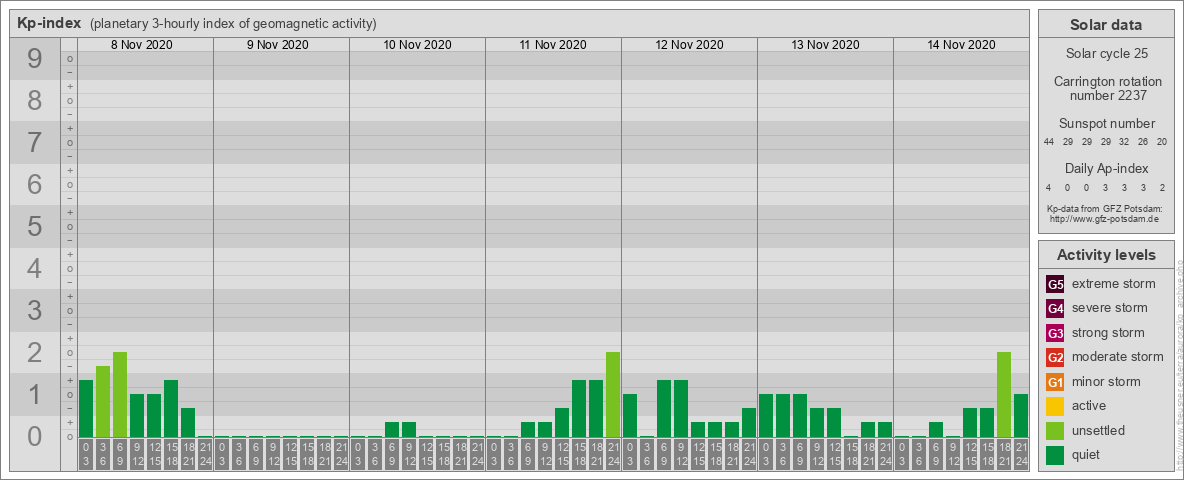Click the Activity levels panel heading
The width and height of the screenshot is (1184, 480).
1105,255
